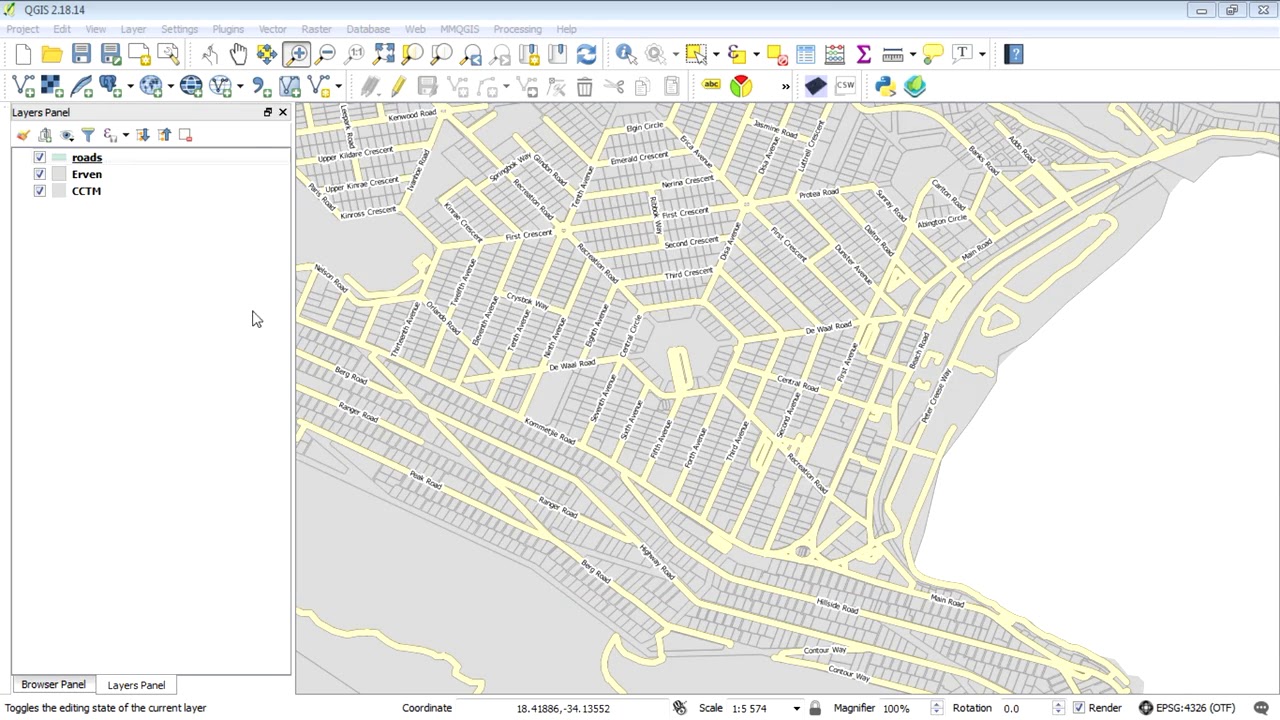Click the Add Group icon in Layers Panel
This screenshot has width=1280, height=720.
click(x=45, y=135)
